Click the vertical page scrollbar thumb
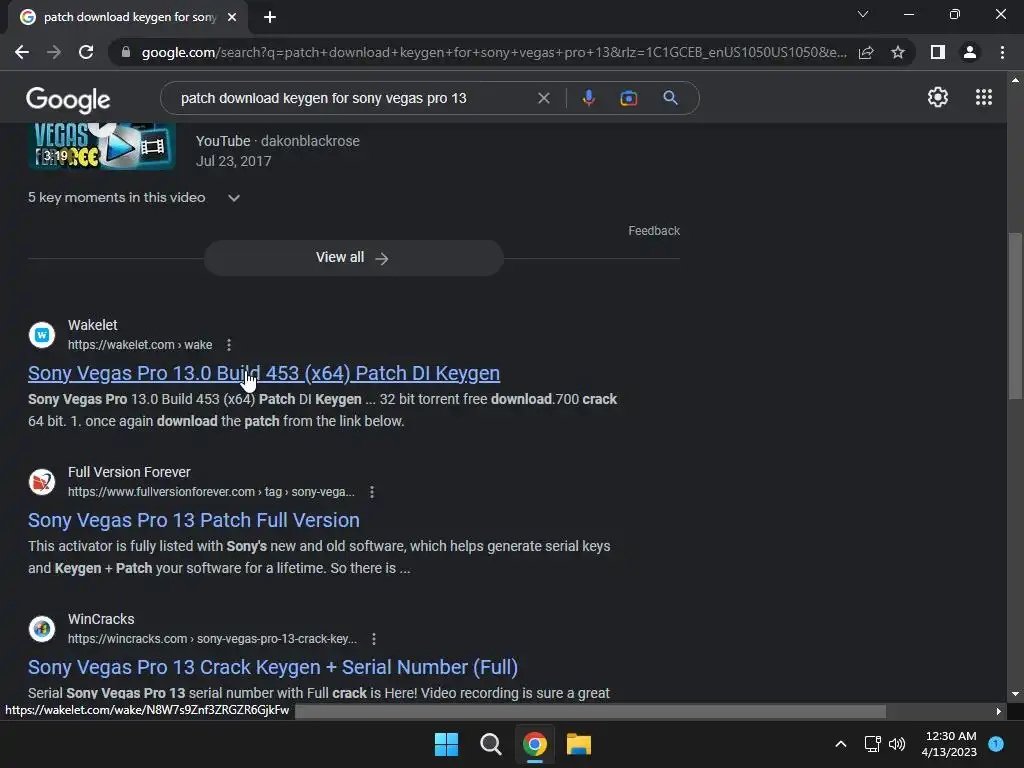1024x768 pixels. point(1015,316)
